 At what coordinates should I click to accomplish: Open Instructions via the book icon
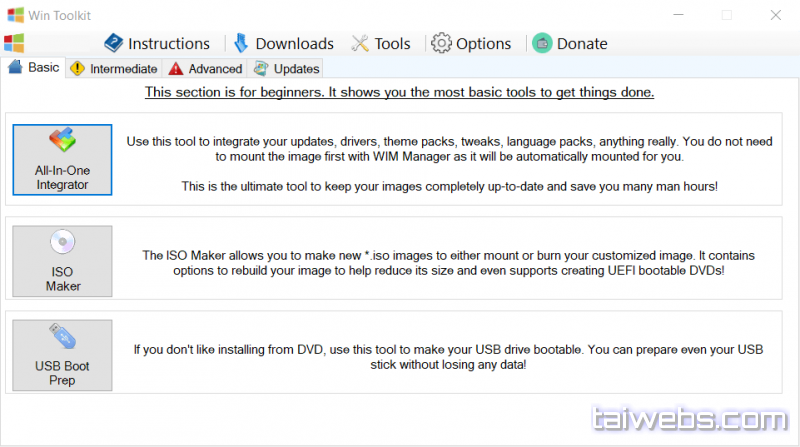[113, 43]
